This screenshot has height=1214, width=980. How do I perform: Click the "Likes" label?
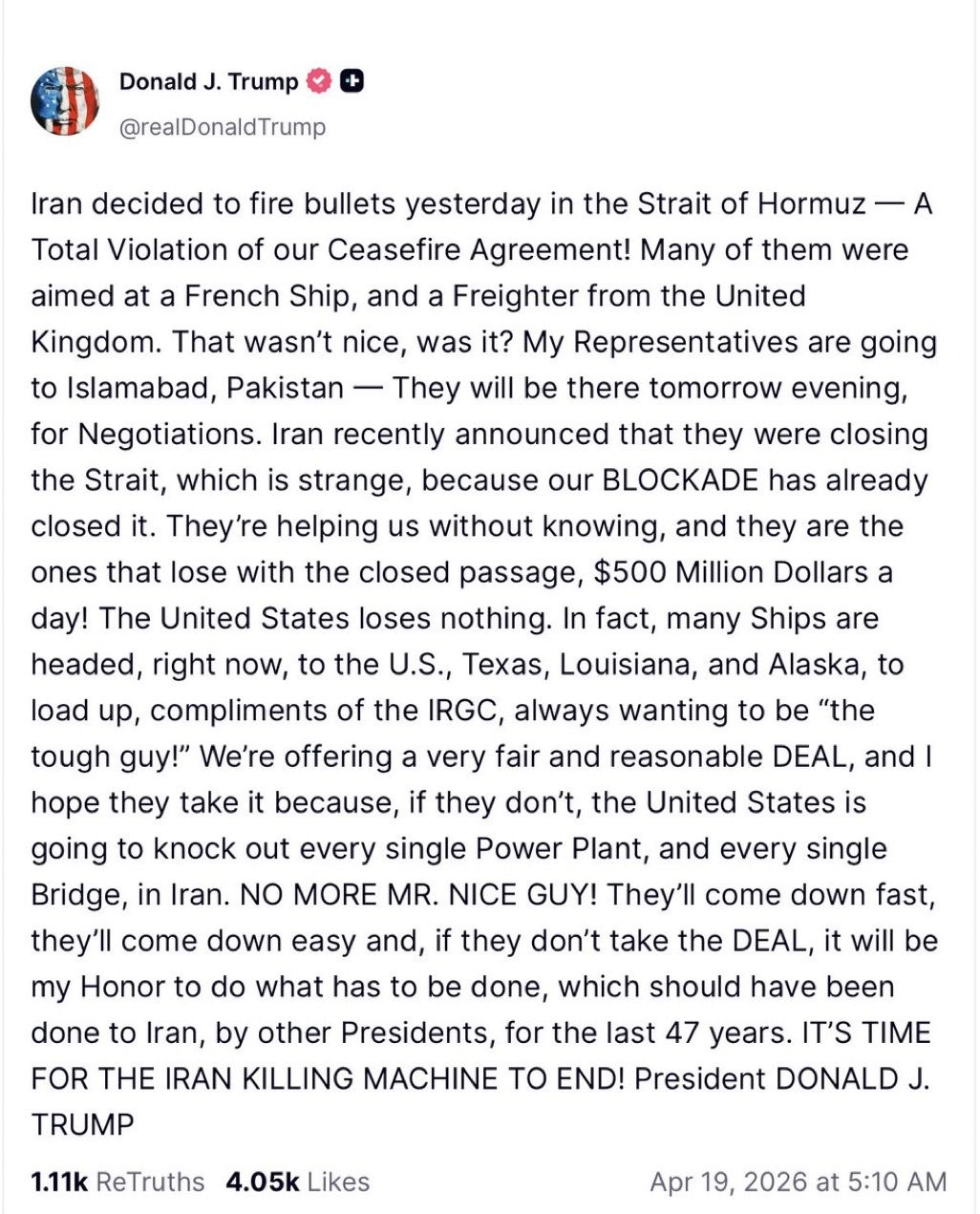[338, 1182]
